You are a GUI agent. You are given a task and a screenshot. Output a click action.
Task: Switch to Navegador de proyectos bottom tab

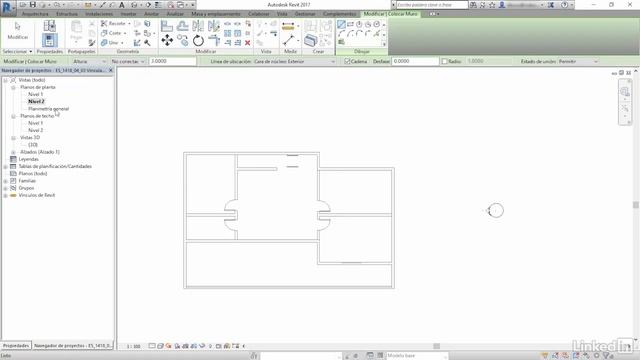pyautogui.click(x=73, y=346)
